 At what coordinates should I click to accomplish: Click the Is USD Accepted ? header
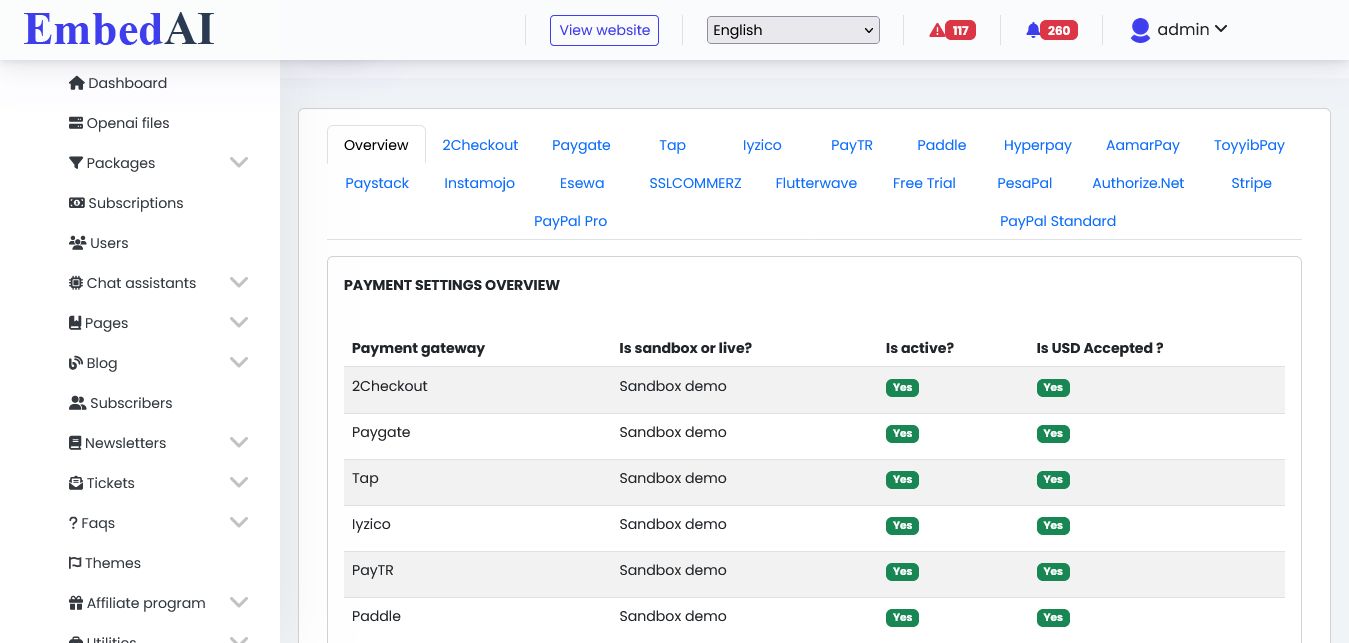[x=1100, y=348]
